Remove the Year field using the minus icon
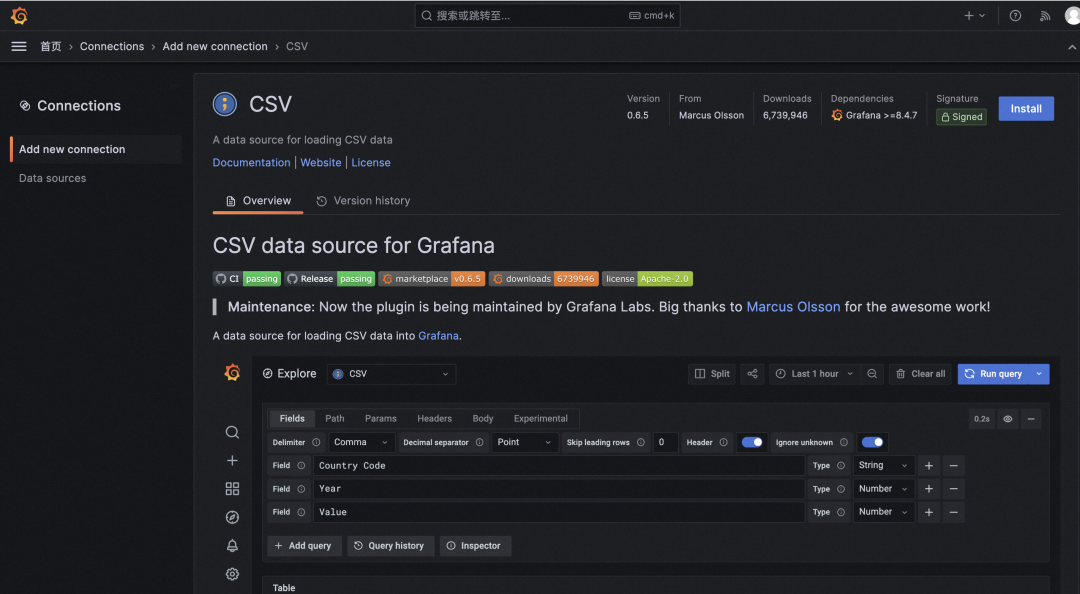 pos(953,488)
